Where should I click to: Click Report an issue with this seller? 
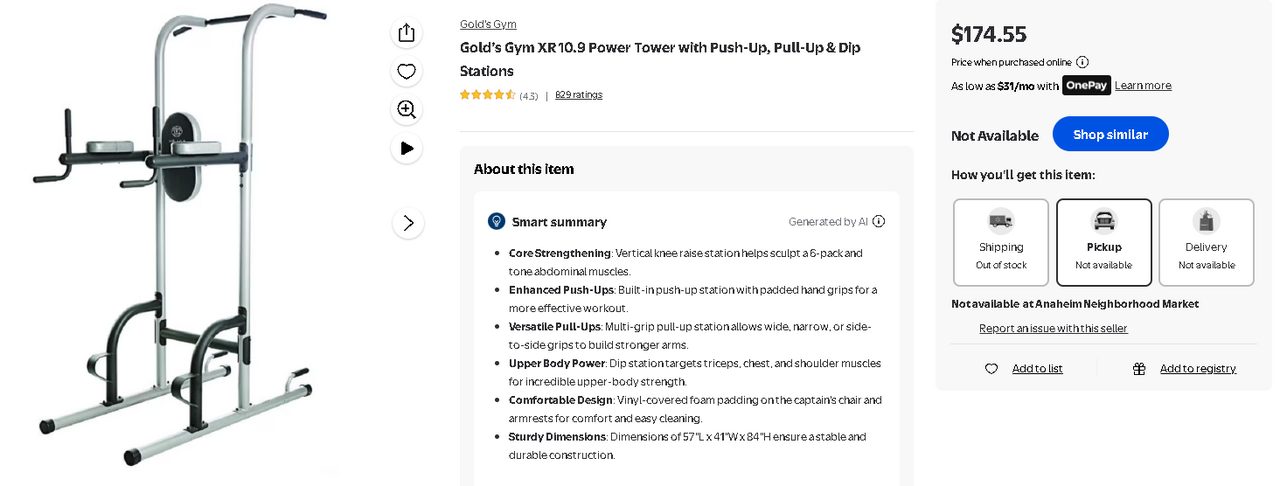1053,328
